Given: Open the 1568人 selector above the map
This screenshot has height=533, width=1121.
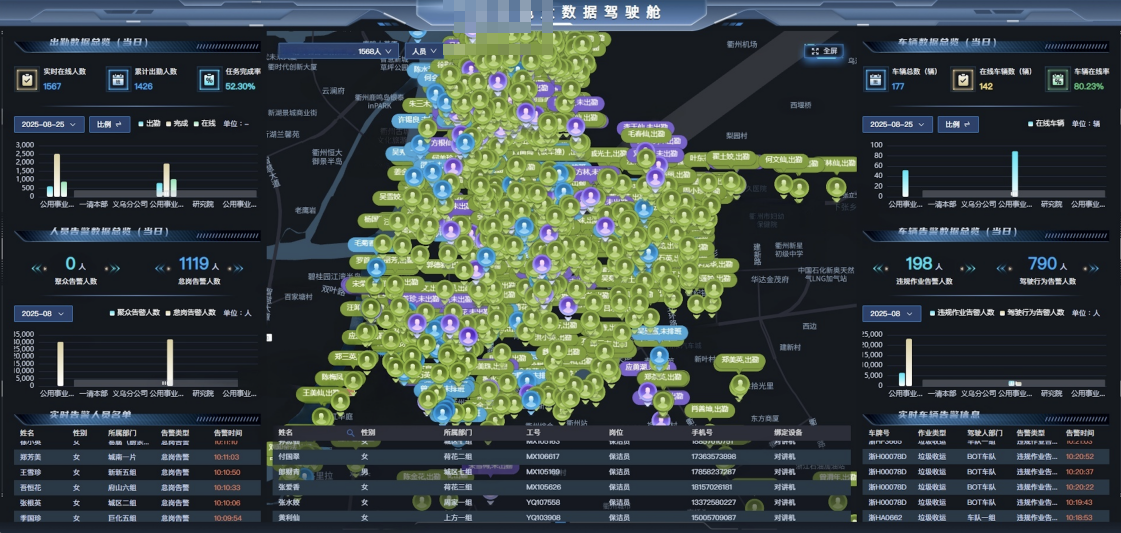Looking at the screenshot, I should 338,51.
